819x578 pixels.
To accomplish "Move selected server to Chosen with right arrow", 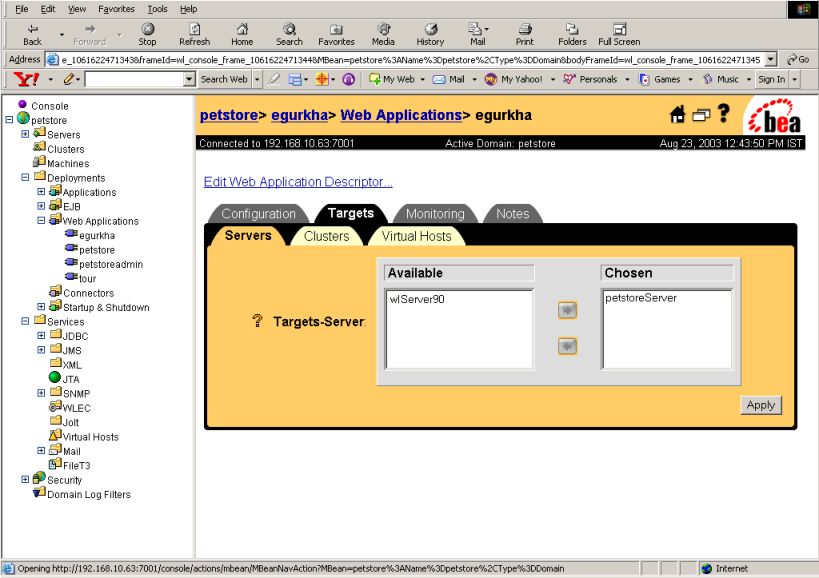I will (567, 310).
